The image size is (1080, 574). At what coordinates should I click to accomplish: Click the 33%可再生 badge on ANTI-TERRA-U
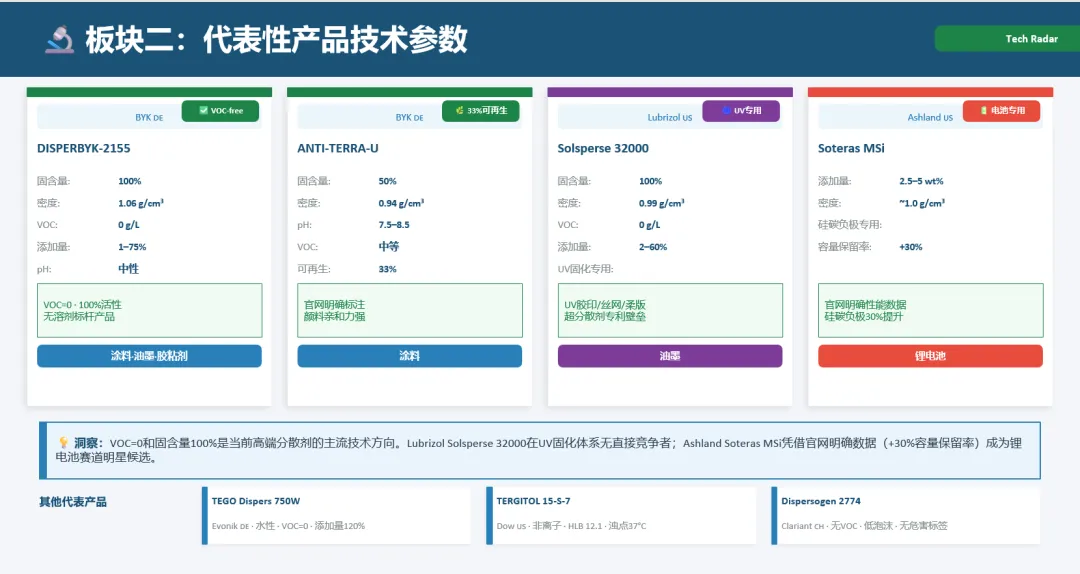click(x=481, y=111)
